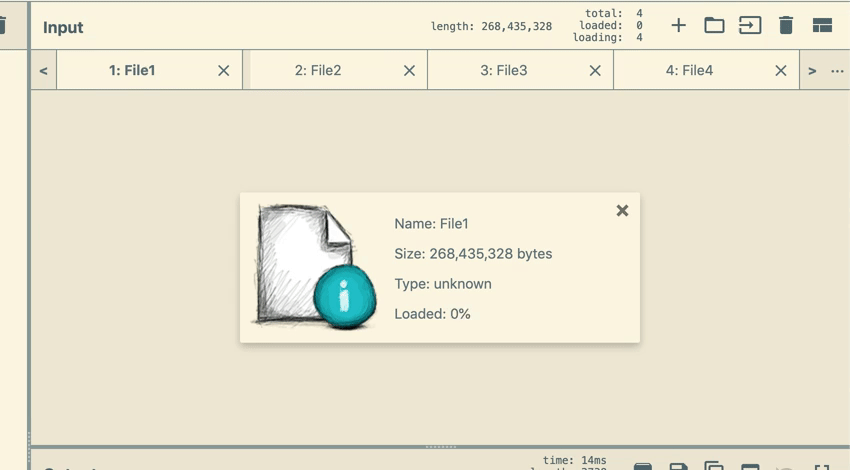Image resolution: width=850 pixels, height=470 pixels.
Task: Close the File2 tab
Action: coord(409,71)
